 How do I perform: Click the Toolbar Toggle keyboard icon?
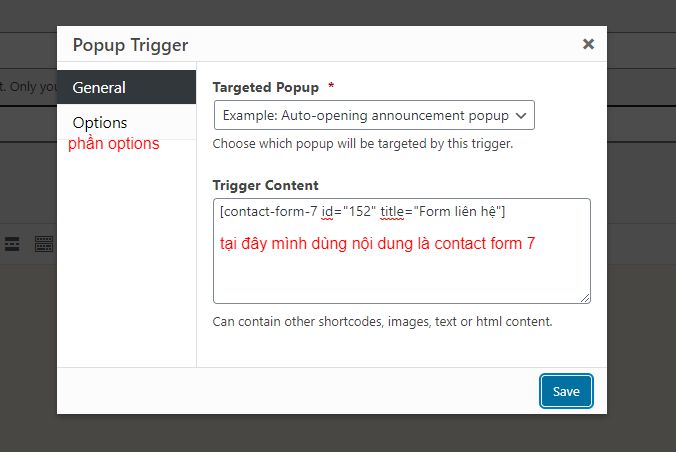tap(44, 244)
